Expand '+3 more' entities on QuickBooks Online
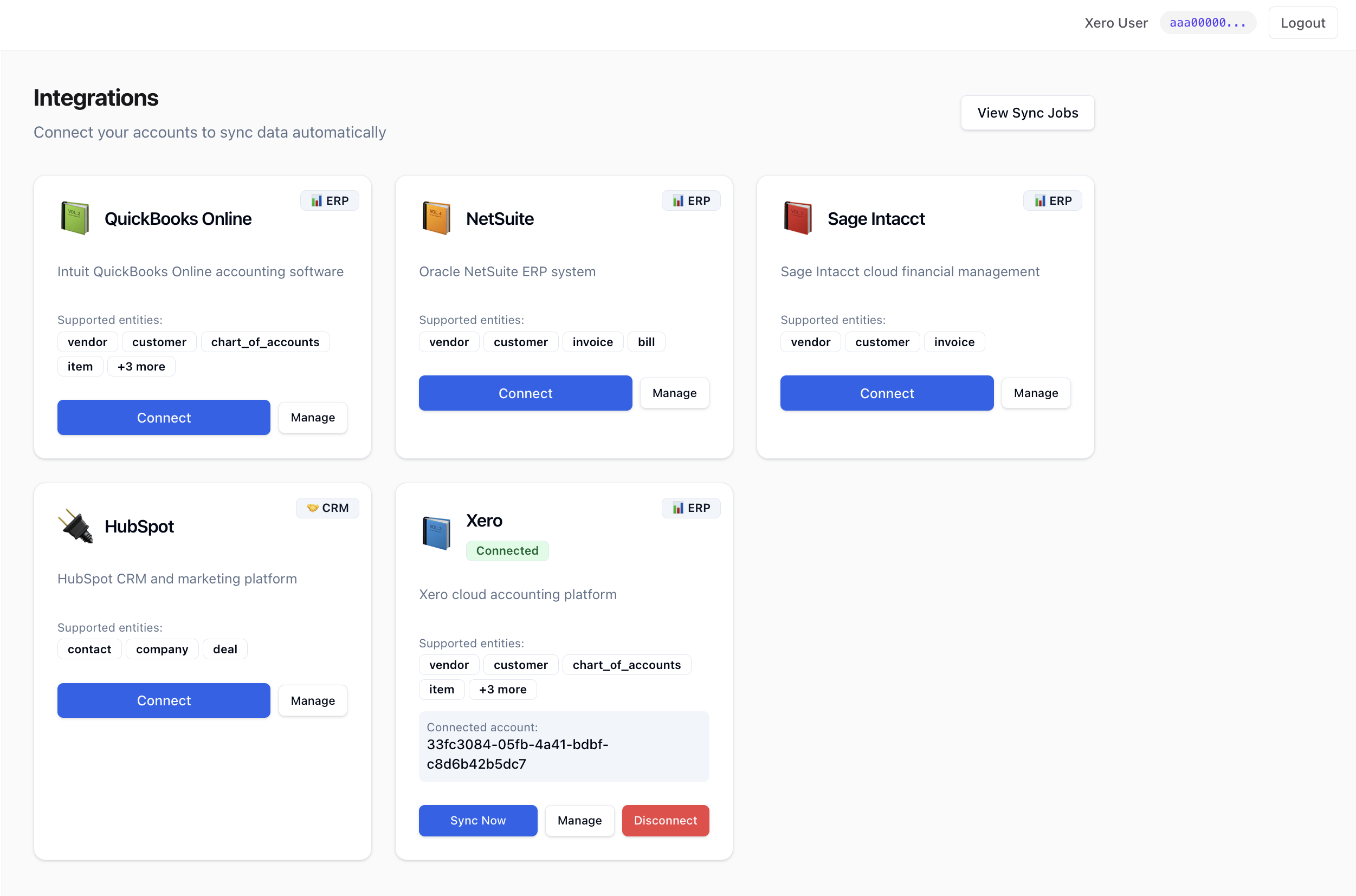The image size is (1356, 896). tap(140, 366)
